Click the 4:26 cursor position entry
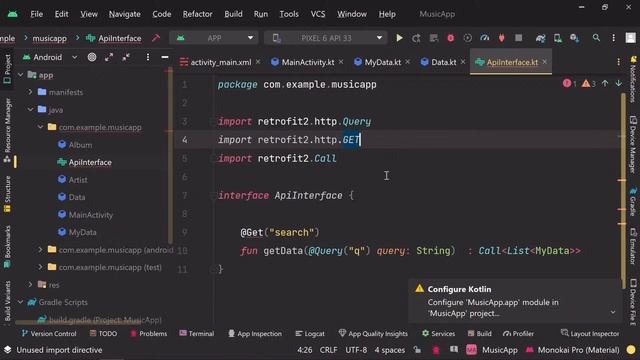 304,350
